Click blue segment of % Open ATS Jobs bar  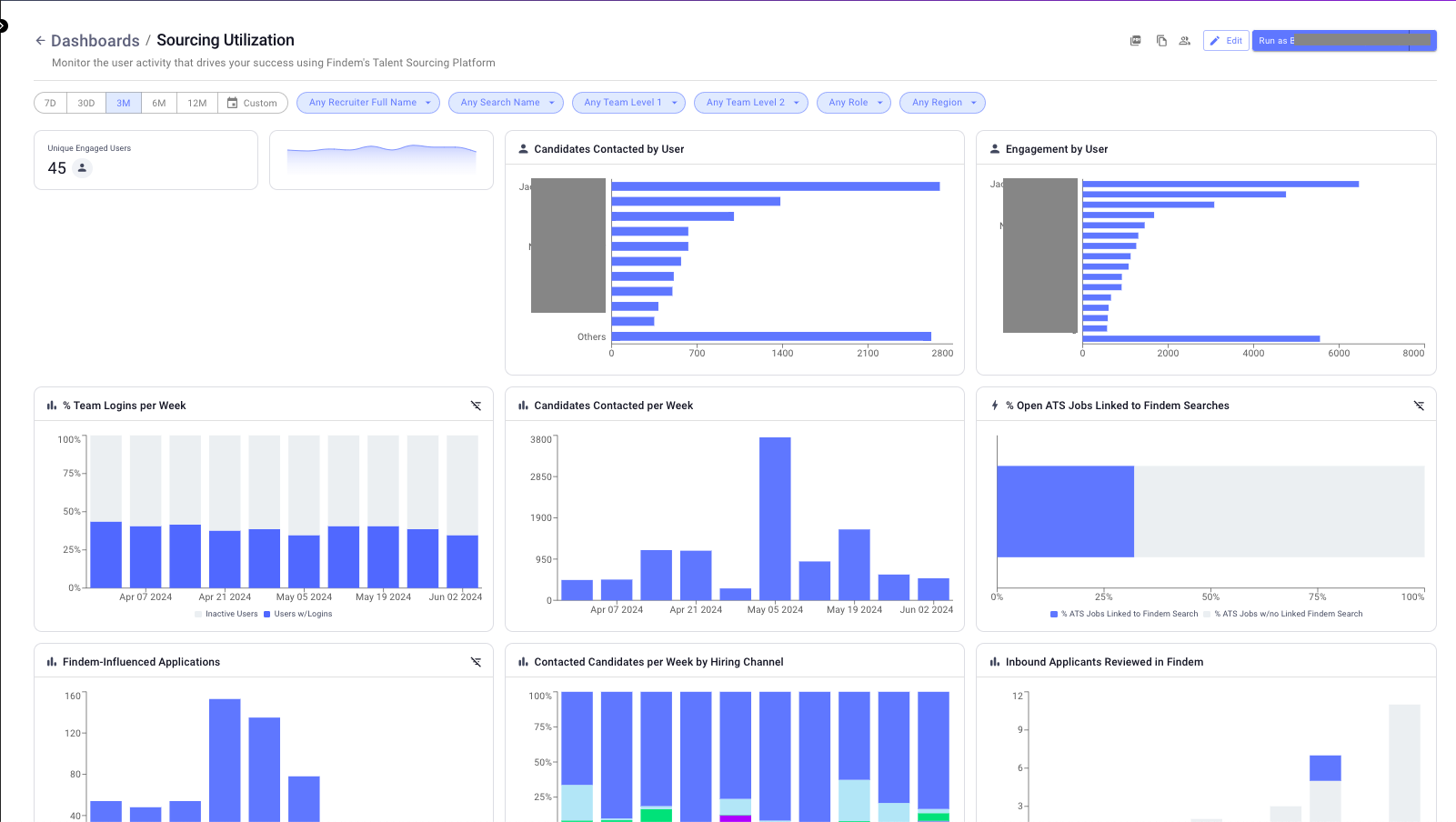coord(1066,511)
